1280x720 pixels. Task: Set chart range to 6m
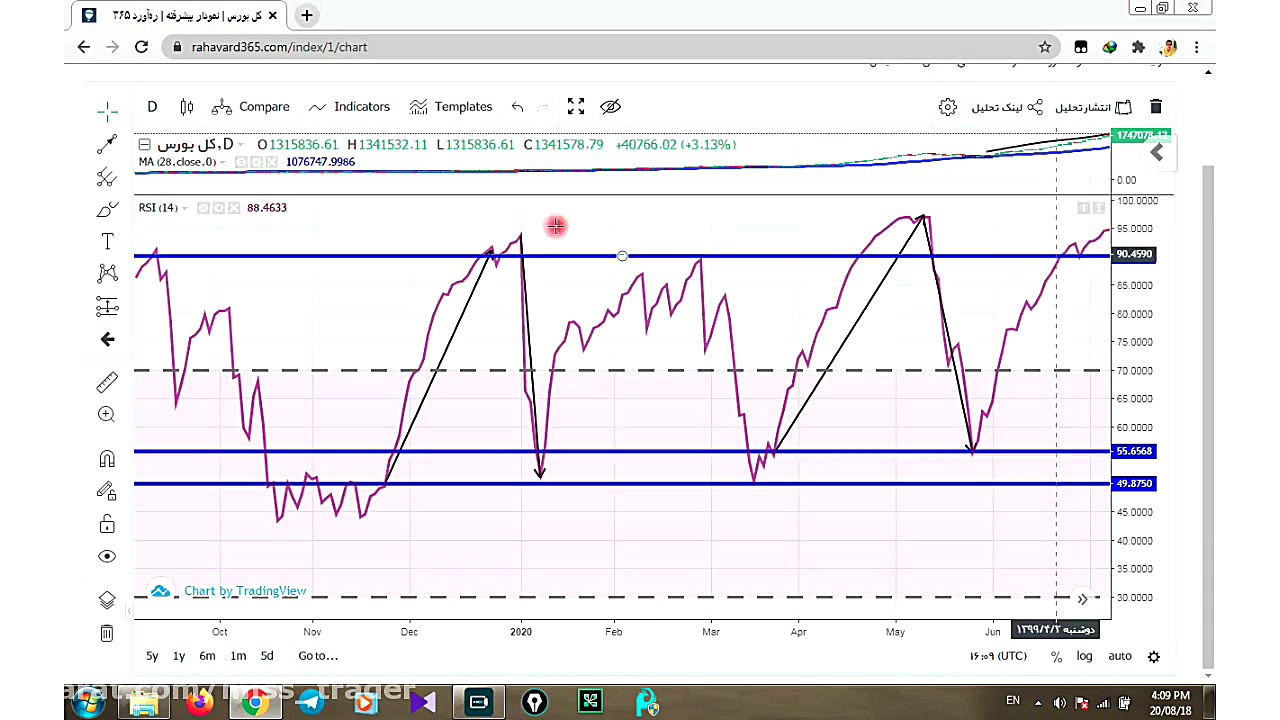coord(207,656)
